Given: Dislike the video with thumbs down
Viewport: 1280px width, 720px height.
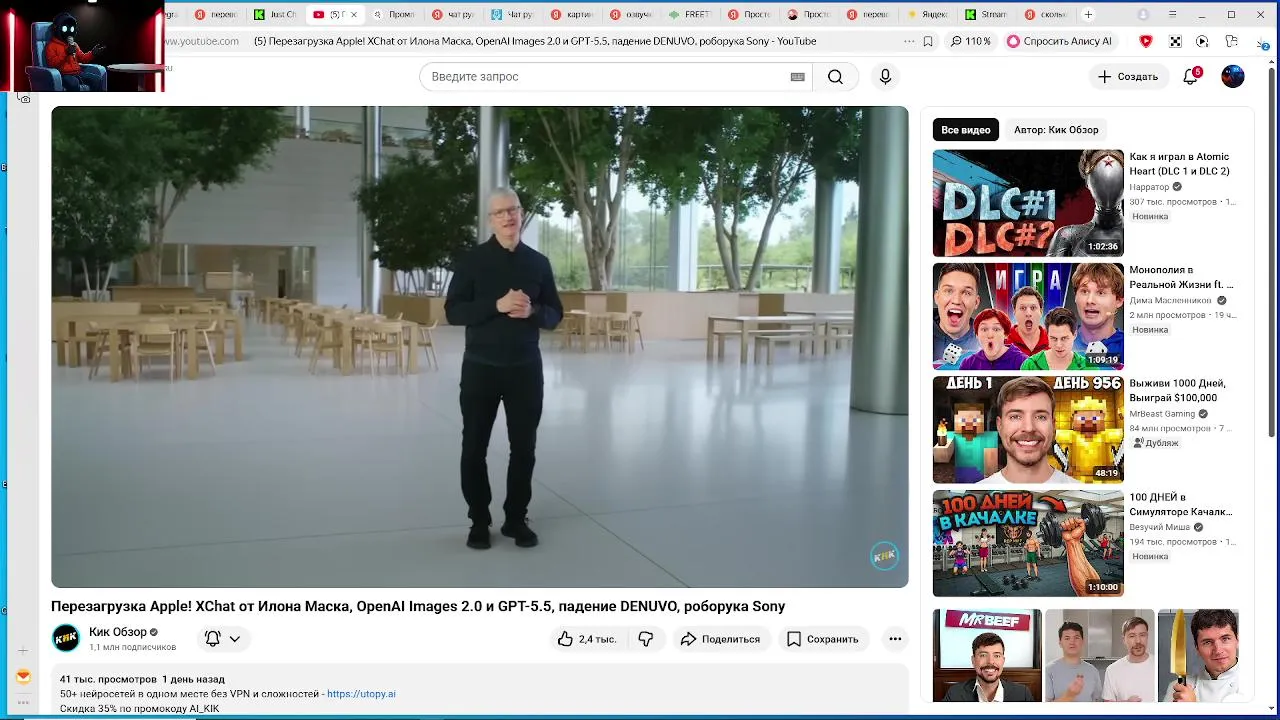Looking at the screenshot, I should coord(646,639).
